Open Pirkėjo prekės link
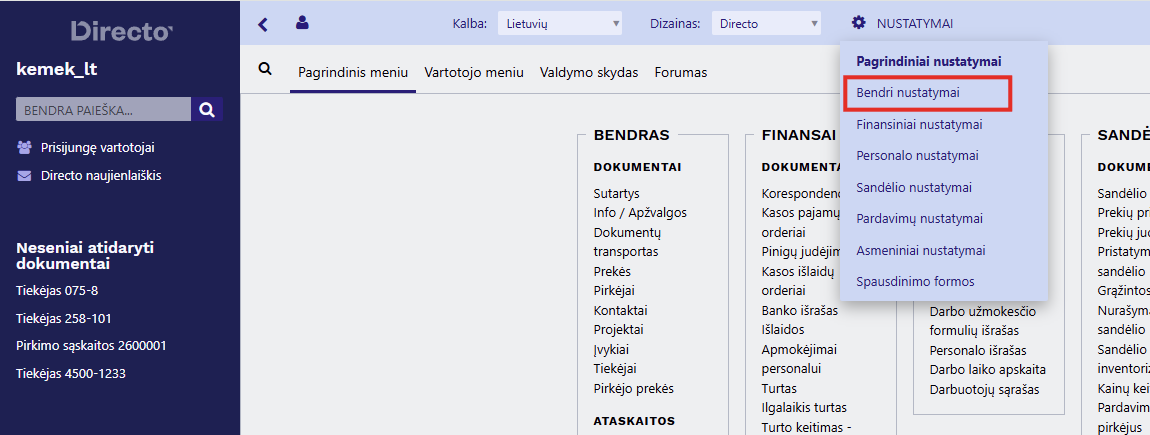 click(634, 389)
